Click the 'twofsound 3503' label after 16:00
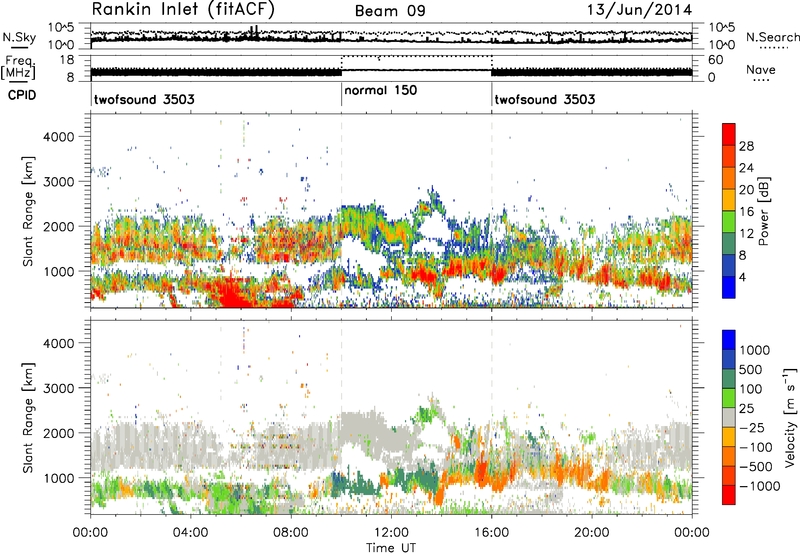Image resolution: width=800 pixels, height=554 pixels. [545, 99]
